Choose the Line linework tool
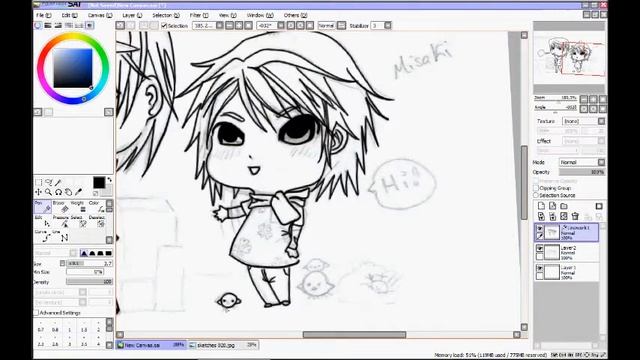640x360 pixels. [x=60, y=236]
